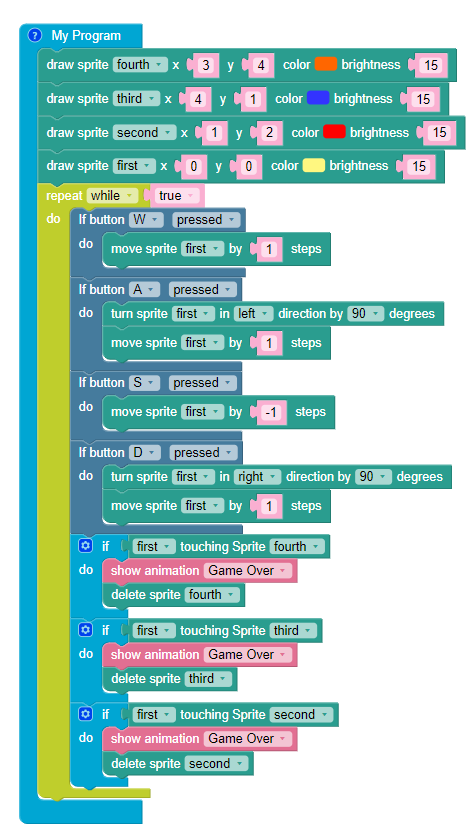Click gear icon on 'first touching Sprite fourth' if block
Screen dimensions: 468x832
click(85, 546)
